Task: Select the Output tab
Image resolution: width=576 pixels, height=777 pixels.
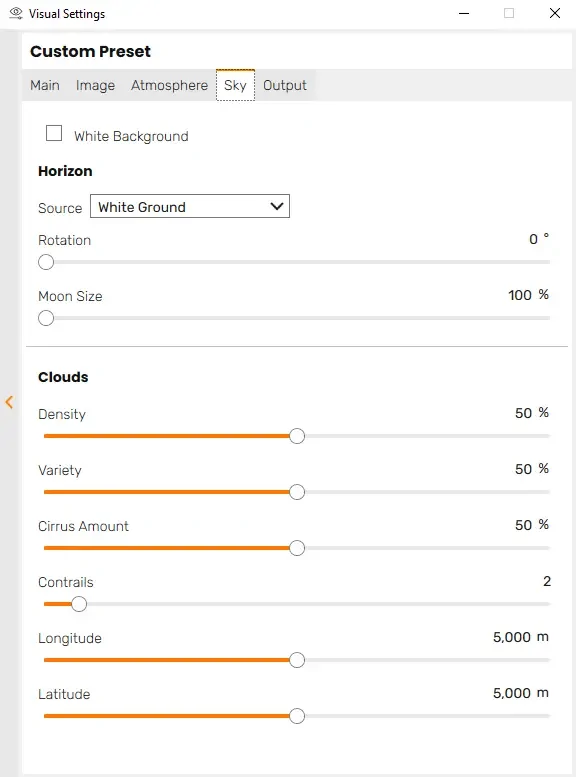Action: [285, 85]
